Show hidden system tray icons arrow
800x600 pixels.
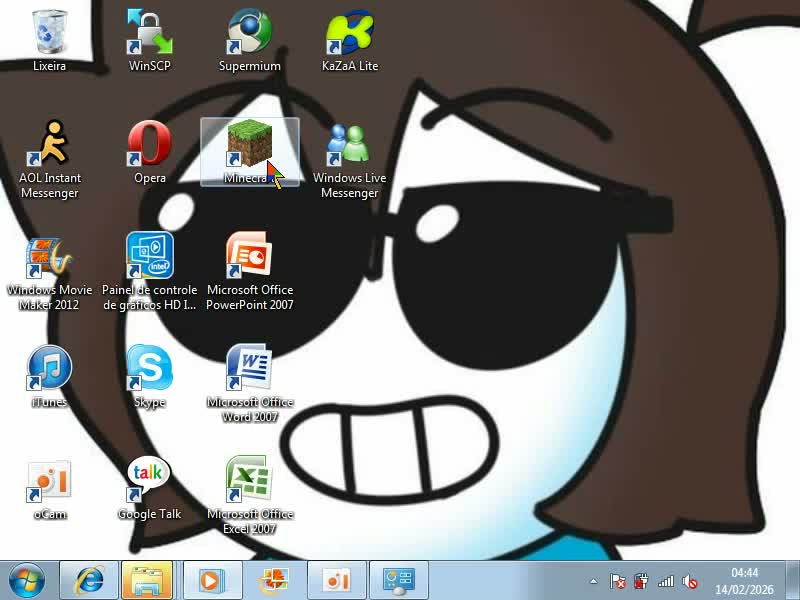pyautogui.click(x=594, y=581)
